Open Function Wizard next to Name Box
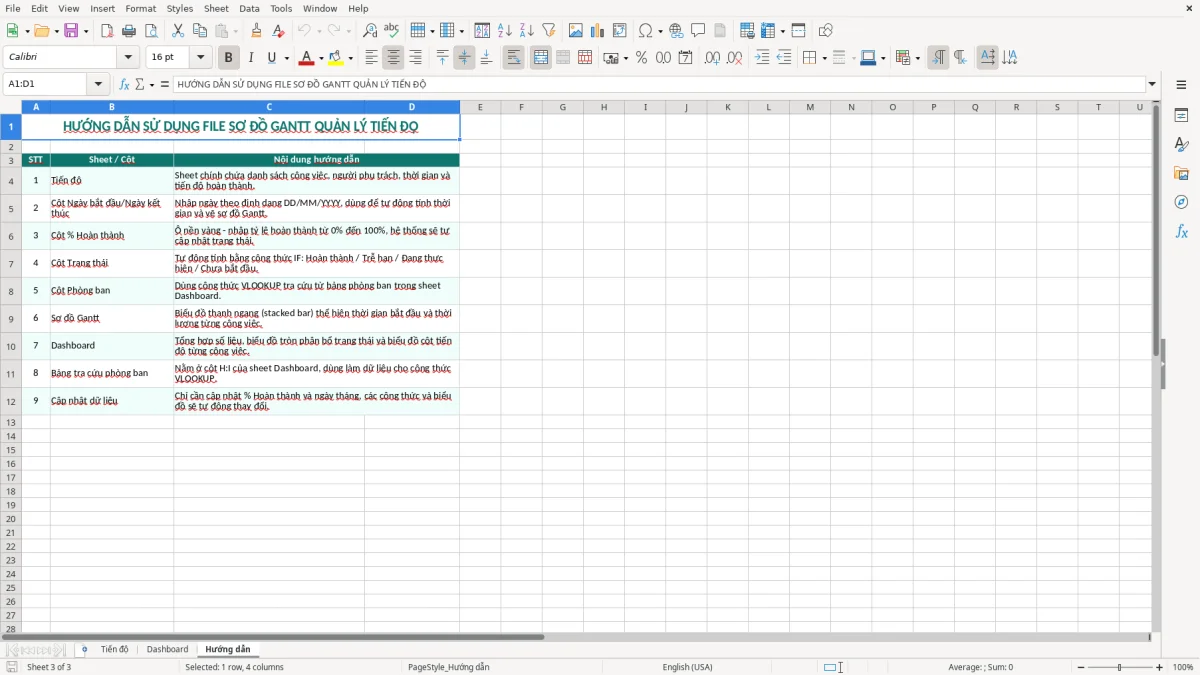1200x675 pixels. (x=124, y=85)
